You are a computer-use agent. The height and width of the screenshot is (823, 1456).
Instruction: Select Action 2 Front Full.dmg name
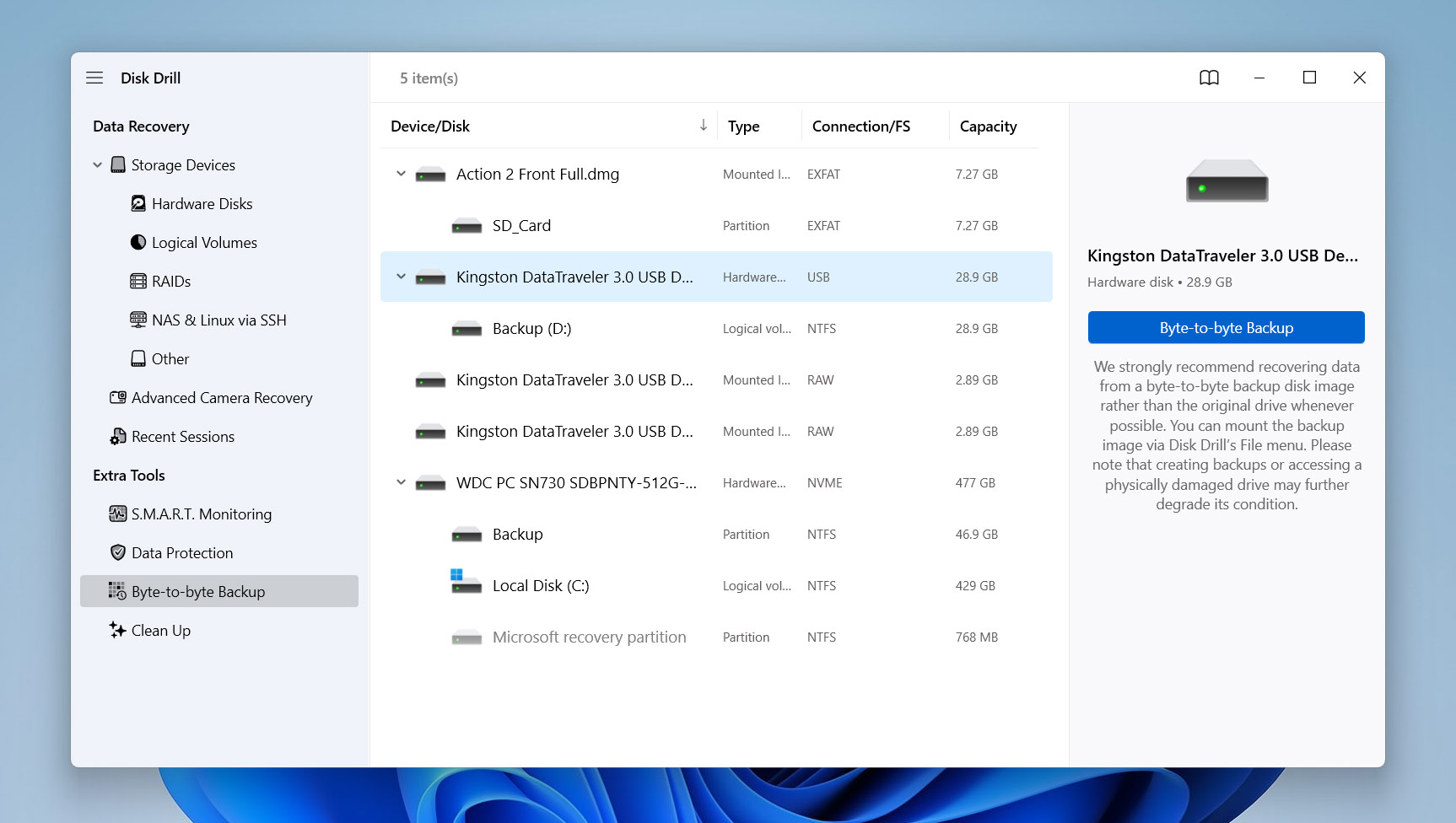(x=537, y=174)
